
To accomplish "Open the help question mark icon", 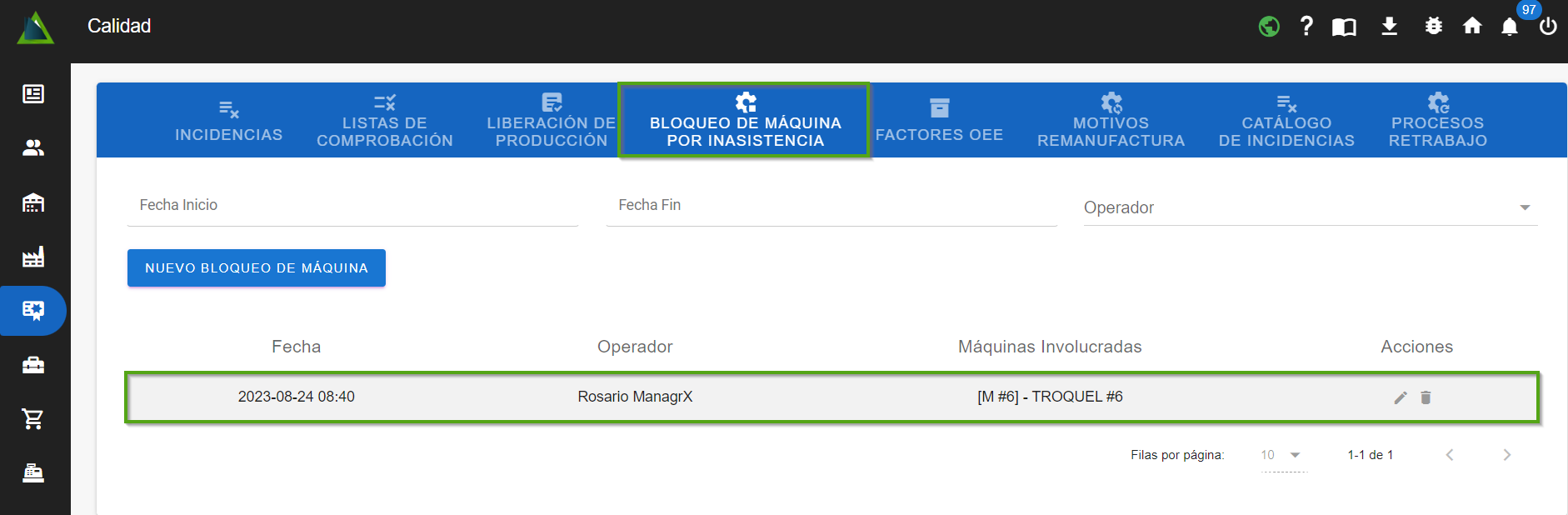I will [1306, 27].
